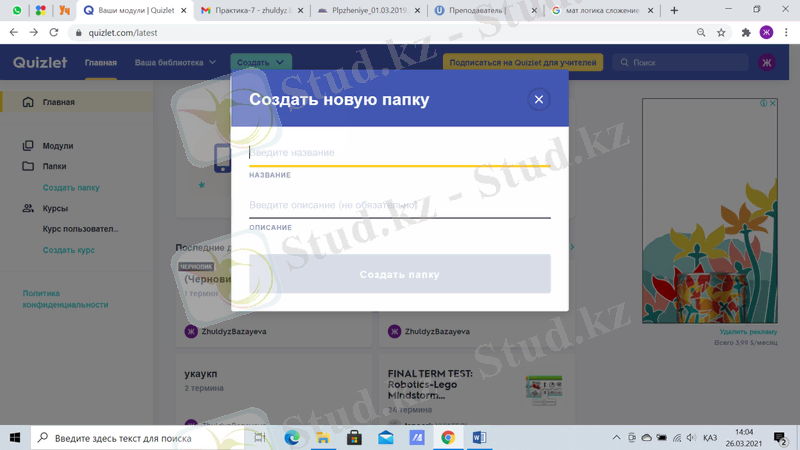Open a new browser tab

tap(674, 10)
